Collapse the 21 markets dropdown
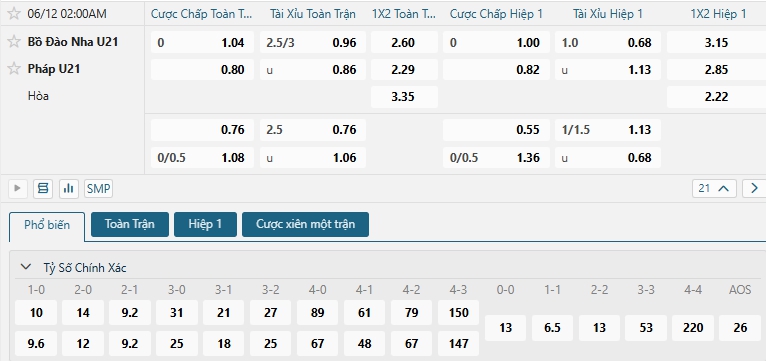Viewport: 766px width, 361px height. [x=714, y=188]
